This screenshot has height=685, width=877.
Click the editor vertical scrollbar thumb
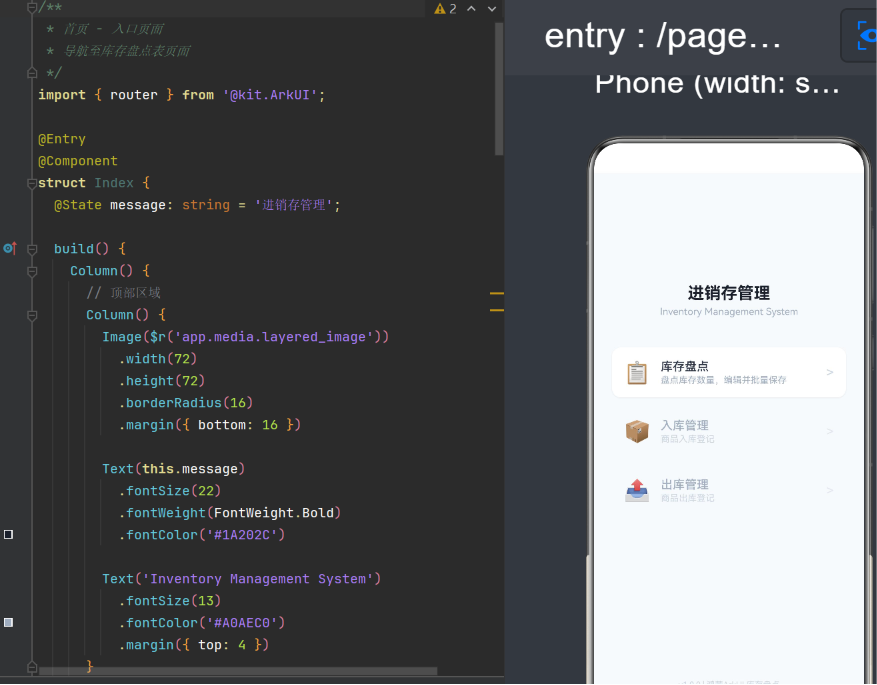pos(499,88)
